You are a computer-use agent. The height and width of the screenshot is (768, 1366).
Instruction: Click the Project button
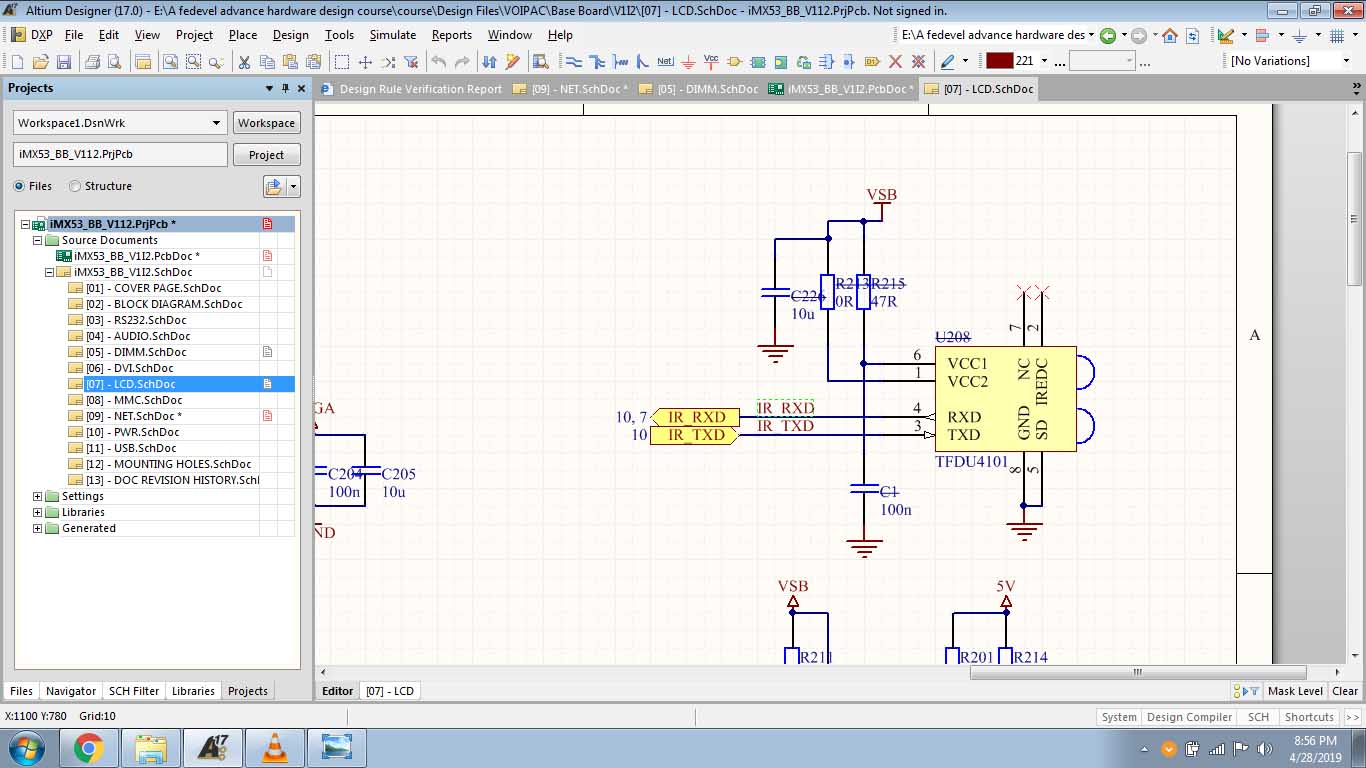pos(266,155)
